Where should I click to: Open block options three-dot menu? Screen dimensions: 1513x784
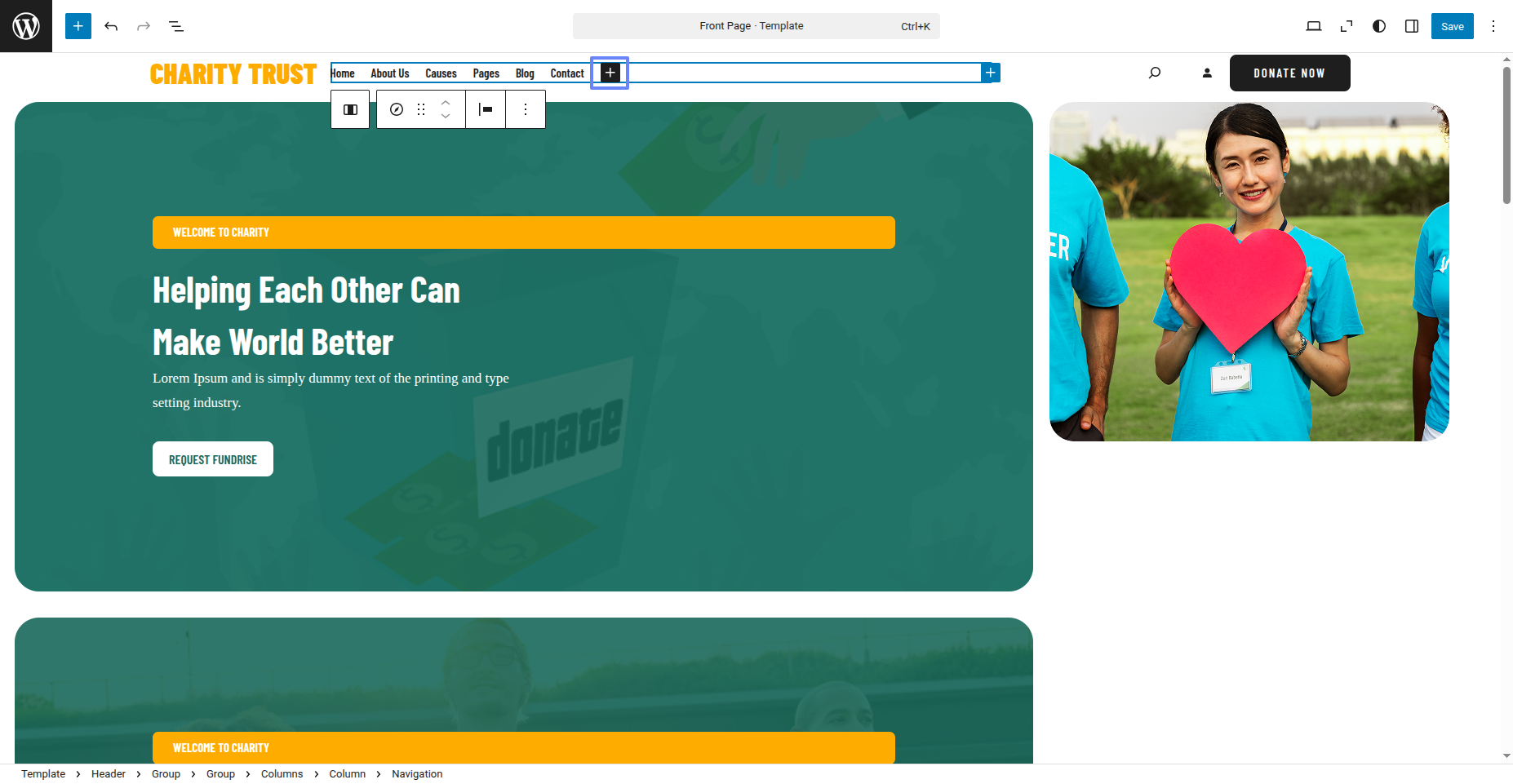pos(526,109)
